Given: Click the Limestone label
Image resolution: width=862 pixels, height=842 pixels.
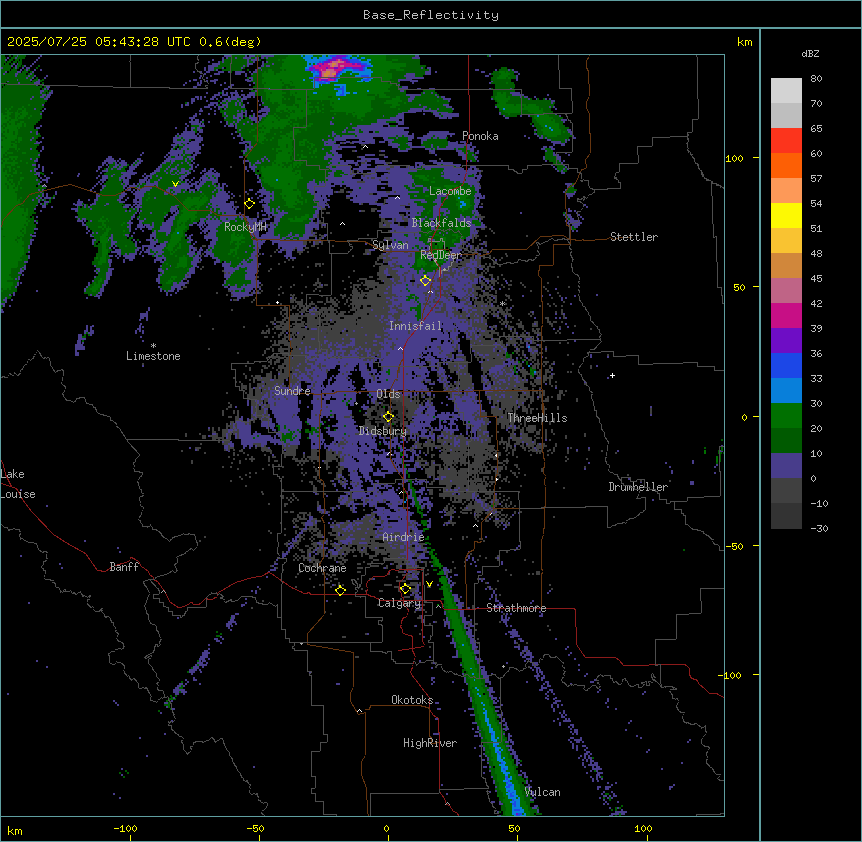Looking at the screenshot, I should (153, 356).
